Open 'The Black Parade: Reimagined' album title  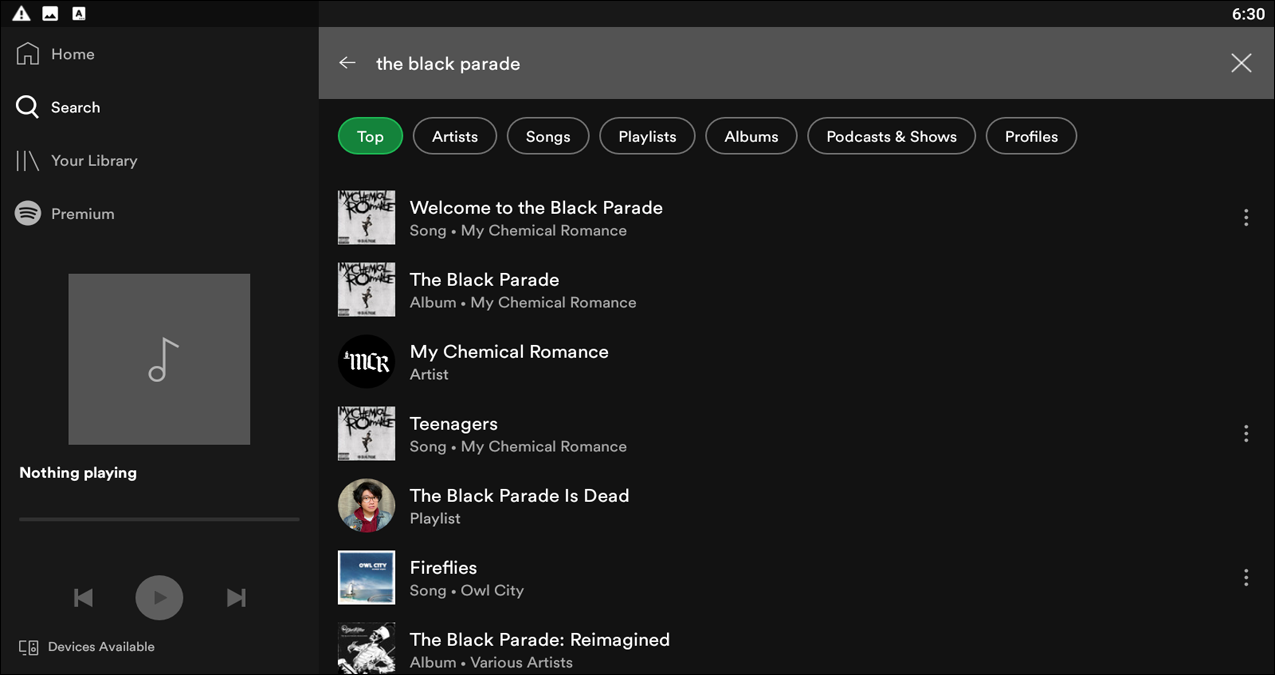540,640
